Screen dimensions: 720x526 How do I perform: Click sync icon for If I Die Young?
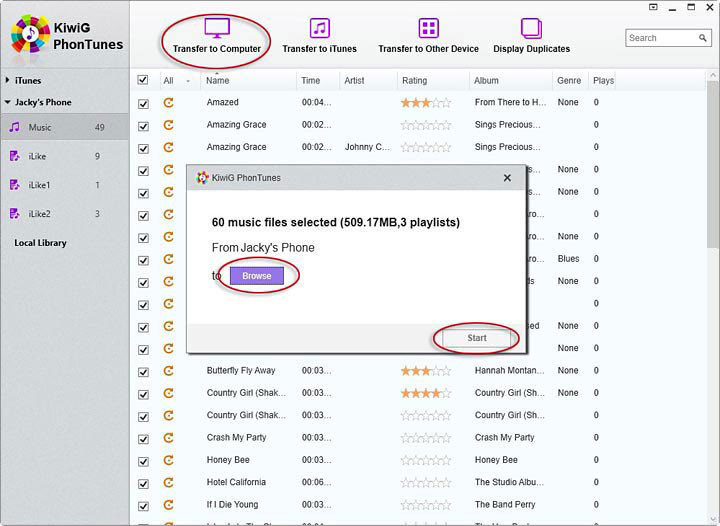[x=169, y=505]
